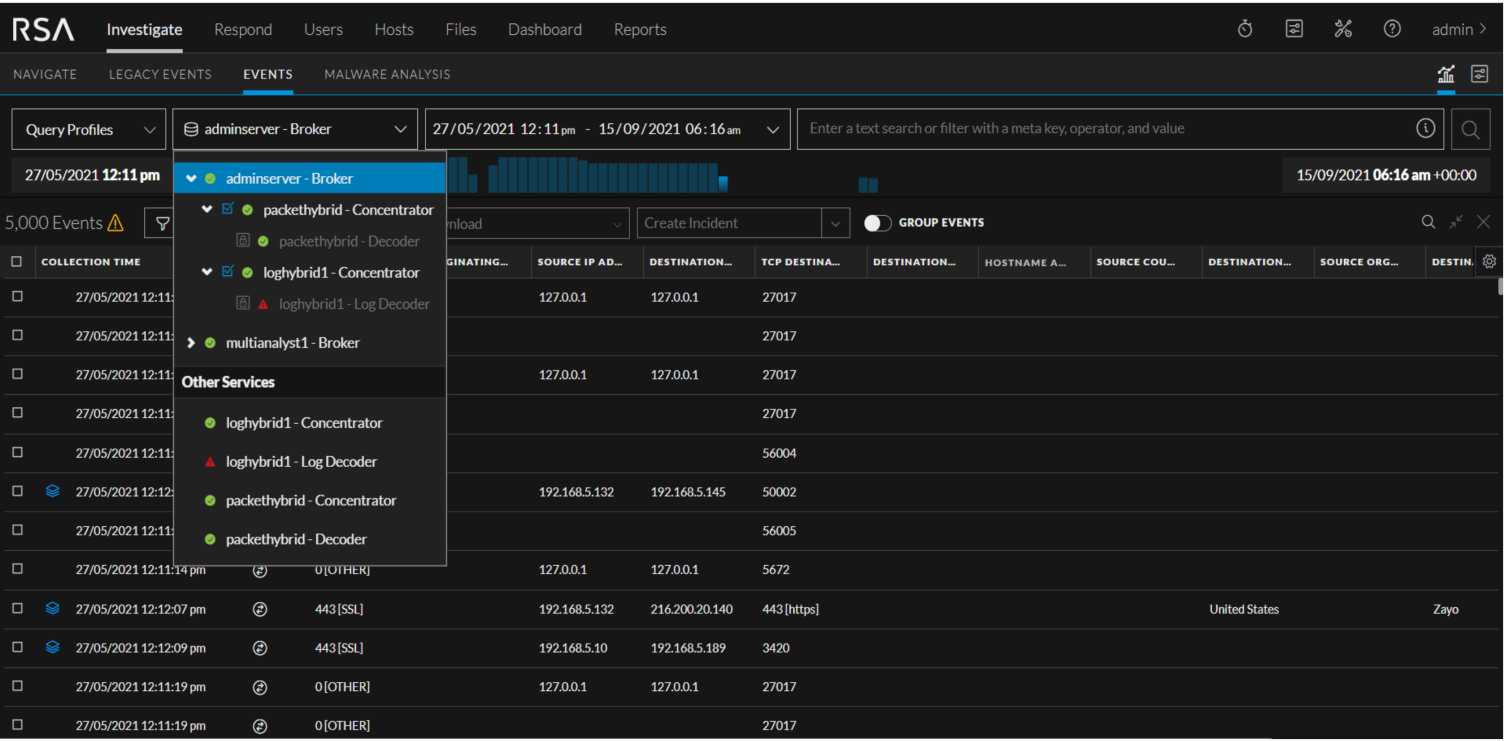Uncheck the packethybrid - Concentrator checkbox
Viewport: 1504px width, 741px height.
coord(228,210)
